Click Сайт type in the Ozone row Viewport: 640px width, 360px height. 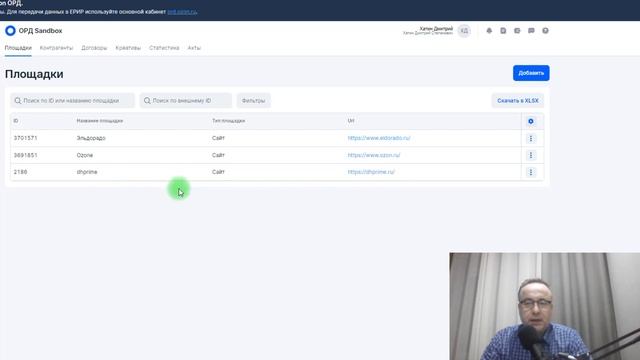pos(218,155)
